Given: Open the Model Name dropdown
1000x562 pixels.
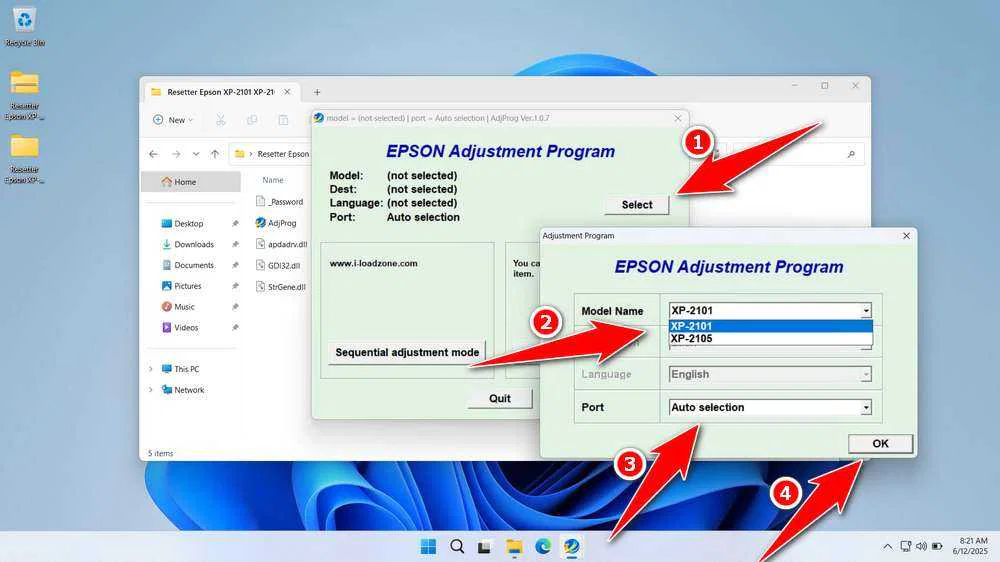Looking at the screenshot, I should (x=865, y=311).
